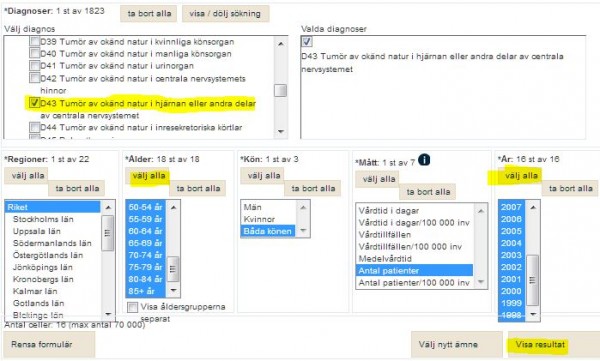Enable Visa åldersgrupperna separat checkbox
Viewport: 600px width, 361px height.
(x=132, y=307)
